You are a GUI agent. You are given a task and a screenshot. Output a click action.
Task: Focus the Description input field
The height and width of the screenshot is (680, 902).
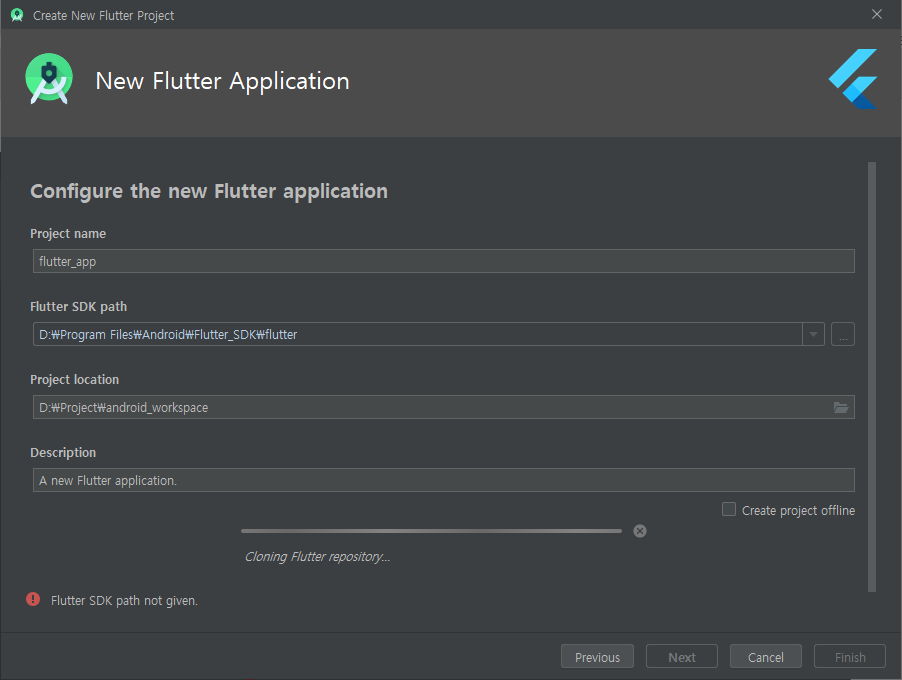(x=444, y=480)
